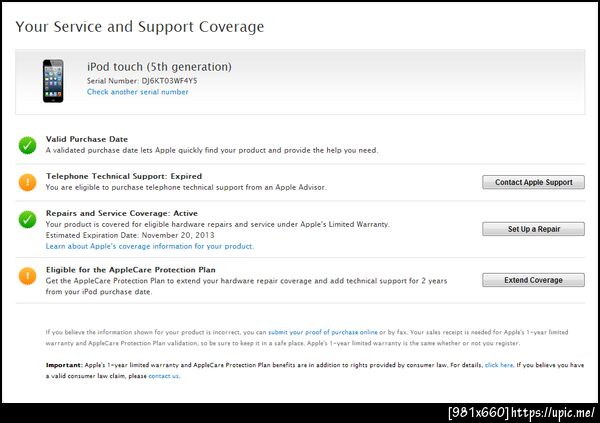This screenshot has height=423, width=600.
Task: Click orange warning icon beside Telephone Technical Support
Action: click(x=27, y=182)
